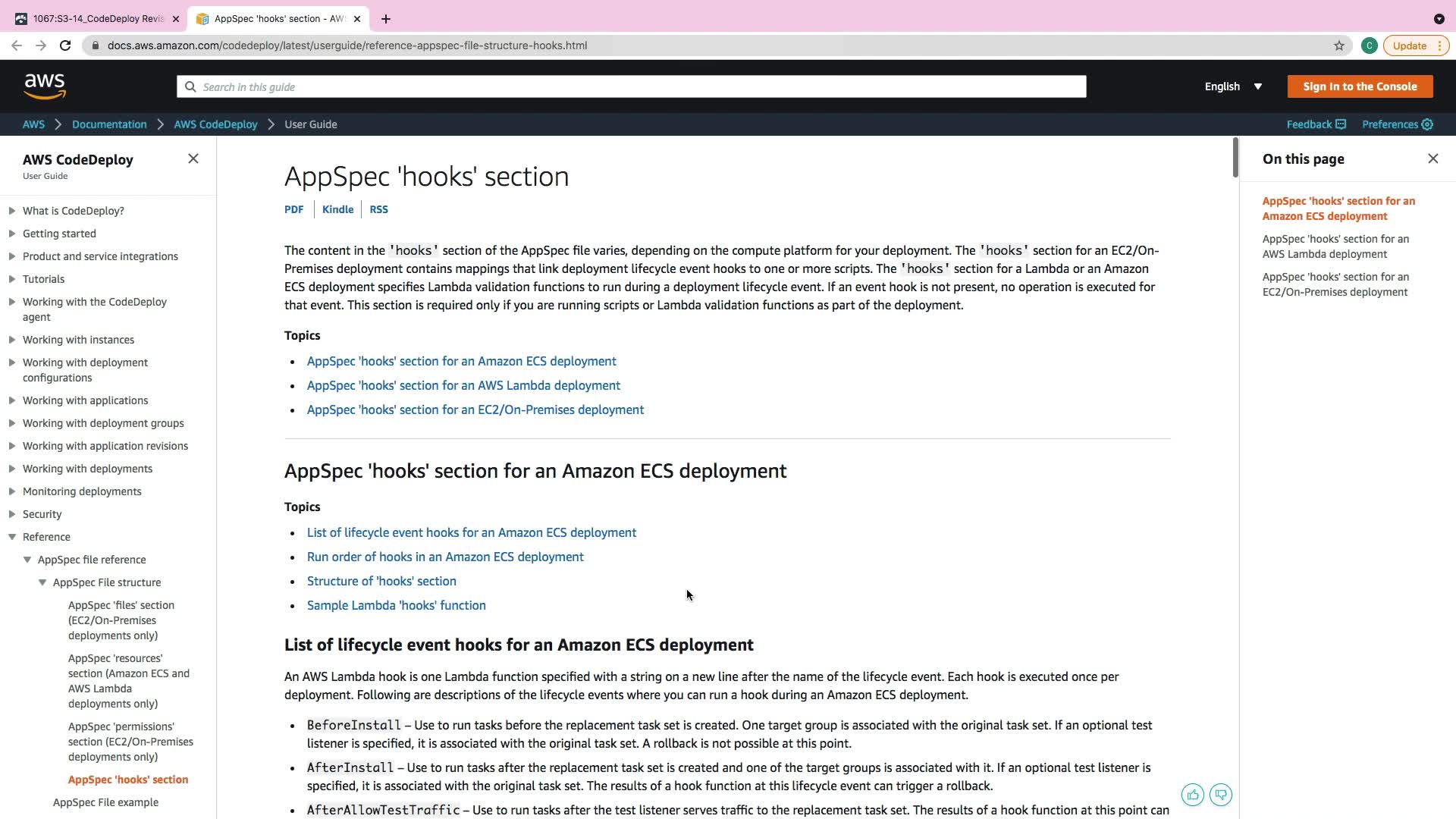Viewport: 1456px width, 819px height.
Task: Click the thumbs down feedback icon
Action: coord(1221,795)
